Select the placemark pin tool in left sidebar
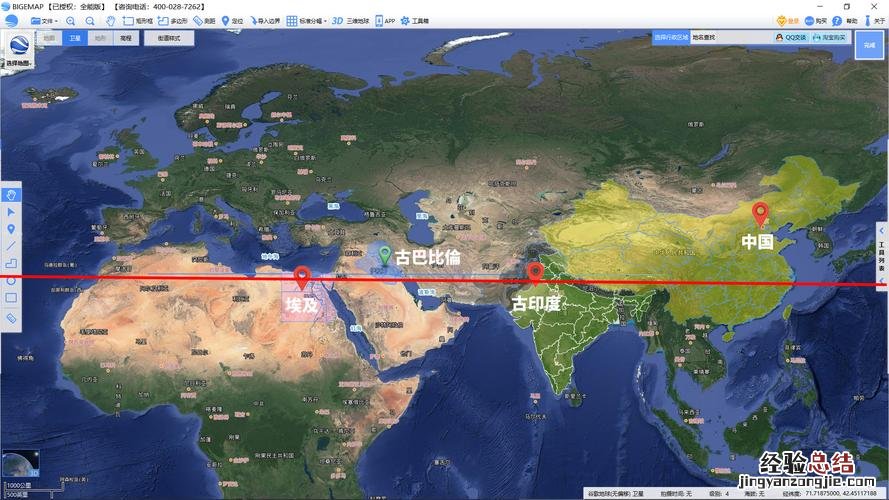Viewport: 889px width, 500px height. tap(11, 229)
